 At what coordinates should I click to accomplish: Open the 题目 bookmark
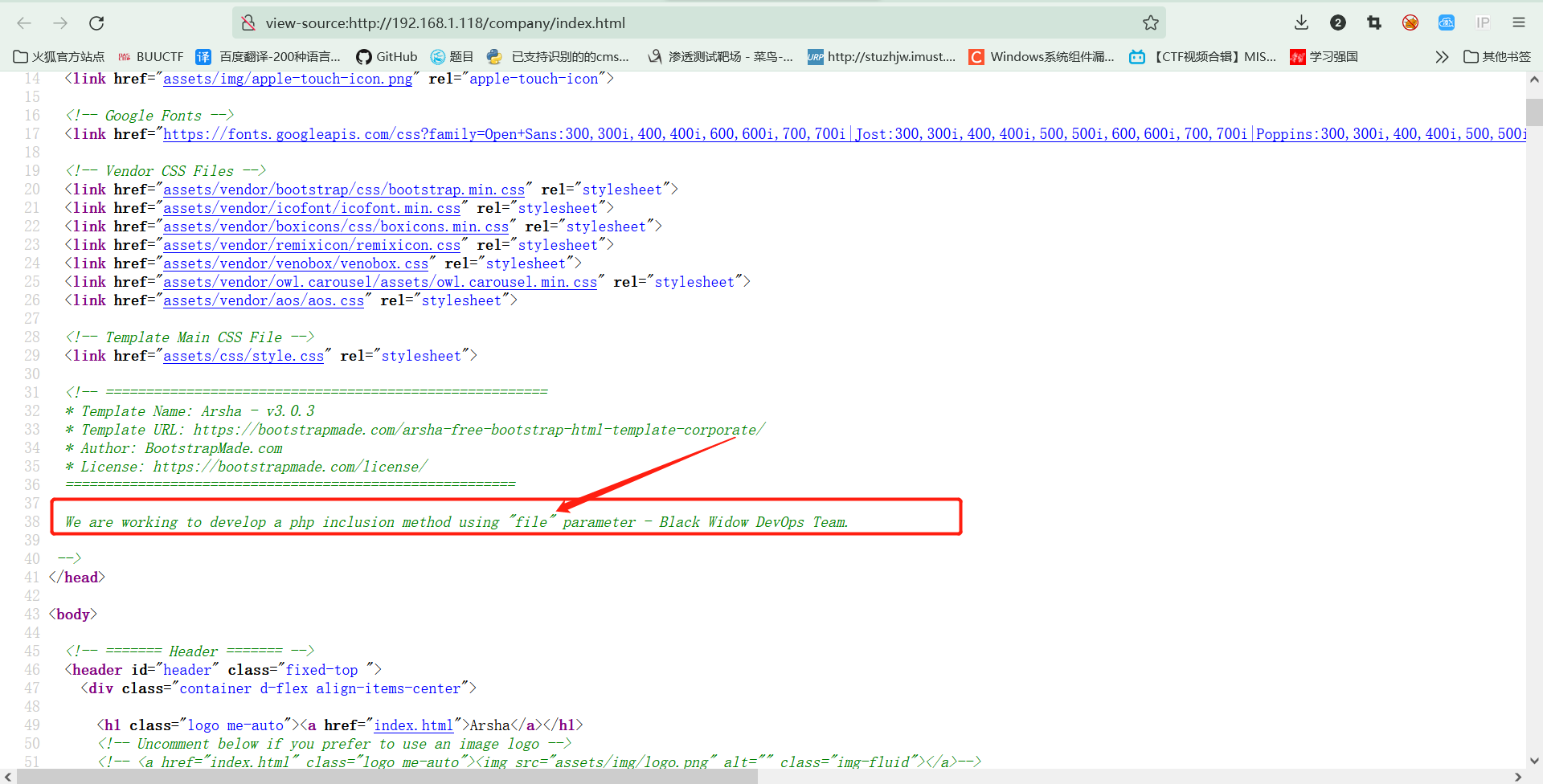click(x=452, y=57)
